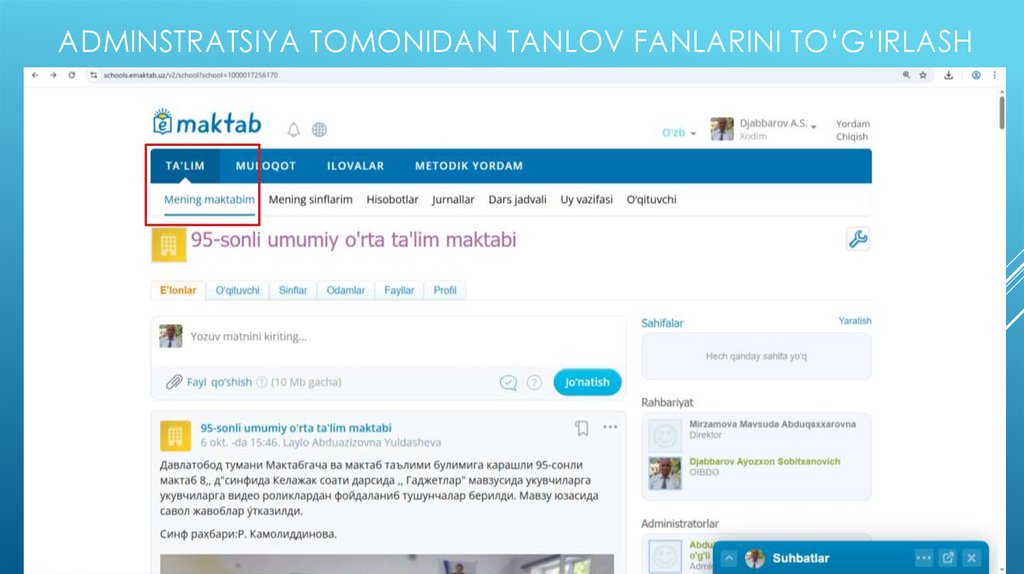Click the question mark help icon in post box

(534, 383)
